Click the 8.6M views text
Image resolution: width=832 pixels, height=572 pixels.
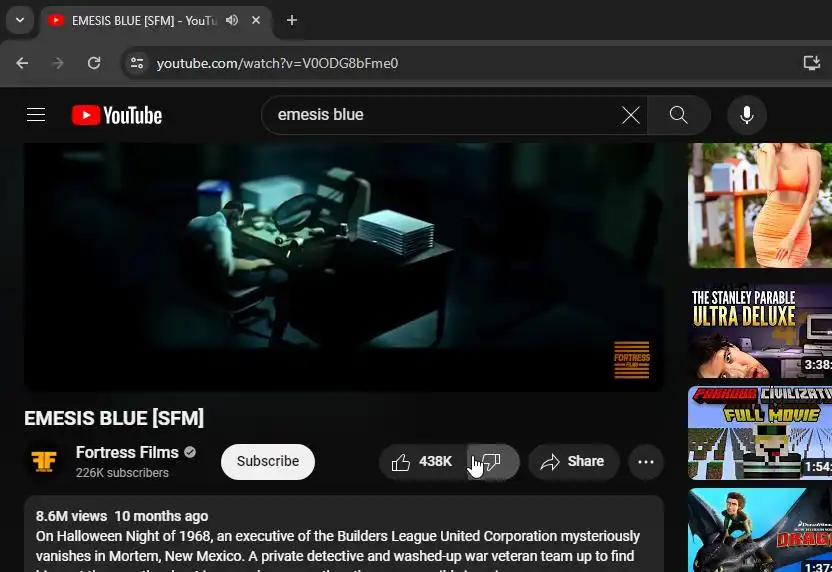(72, 516)
